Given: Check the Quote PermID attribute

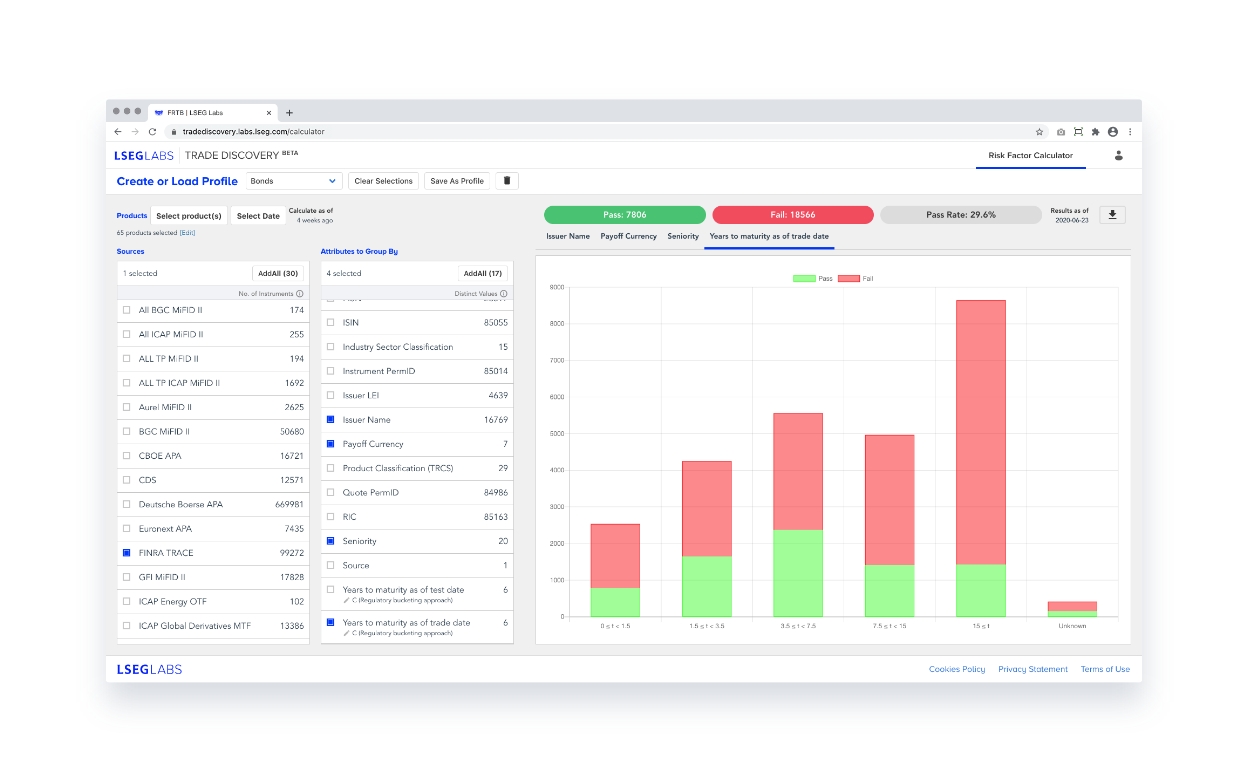Looking at the screenshot, I should (331, 492).
